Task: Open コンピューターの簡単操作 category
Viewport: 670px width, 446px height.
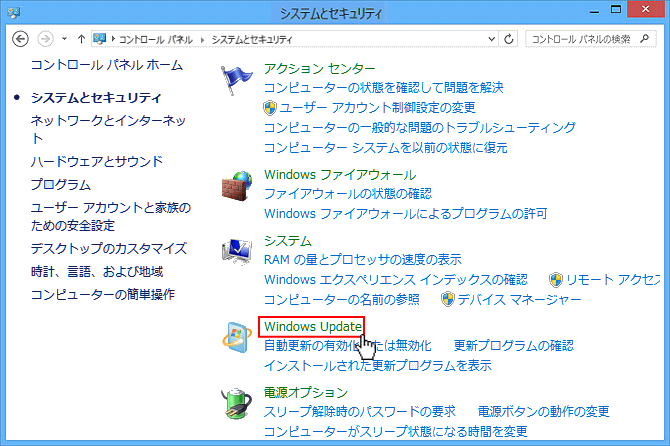Action: tap(103, 294)
